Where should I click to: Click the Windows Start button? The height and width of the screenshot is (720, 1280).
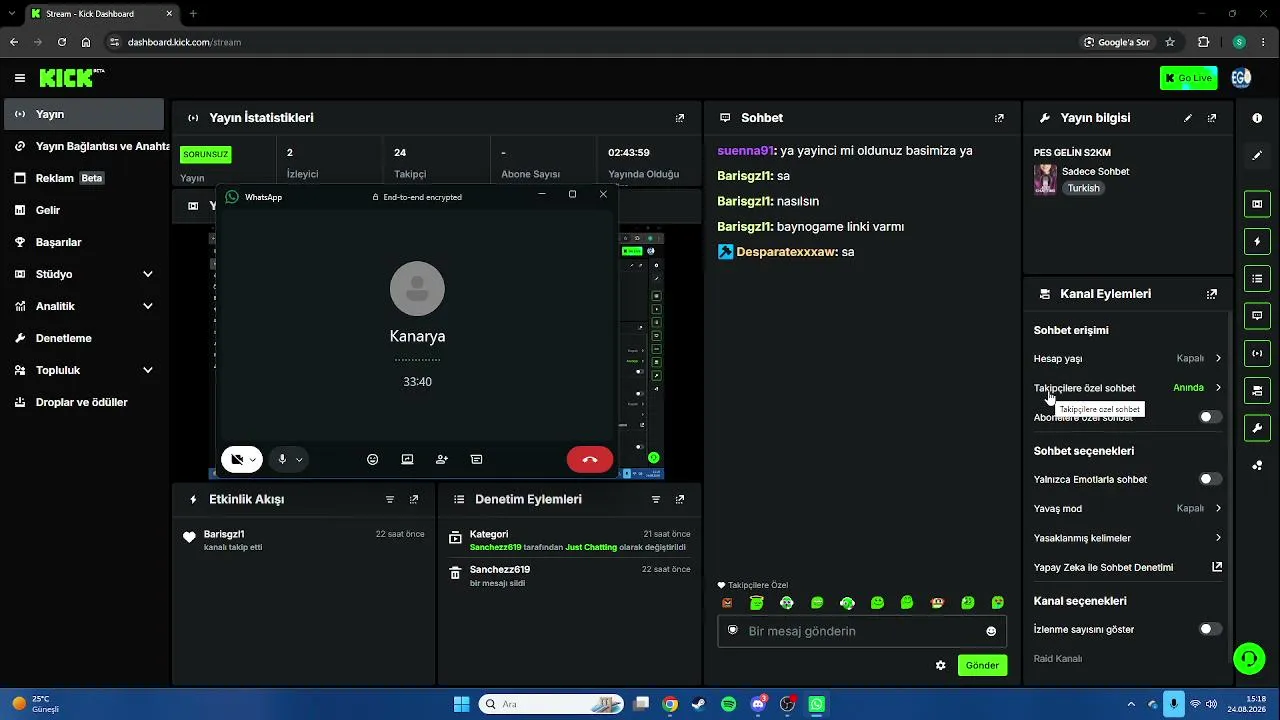(x=461, y=704)
